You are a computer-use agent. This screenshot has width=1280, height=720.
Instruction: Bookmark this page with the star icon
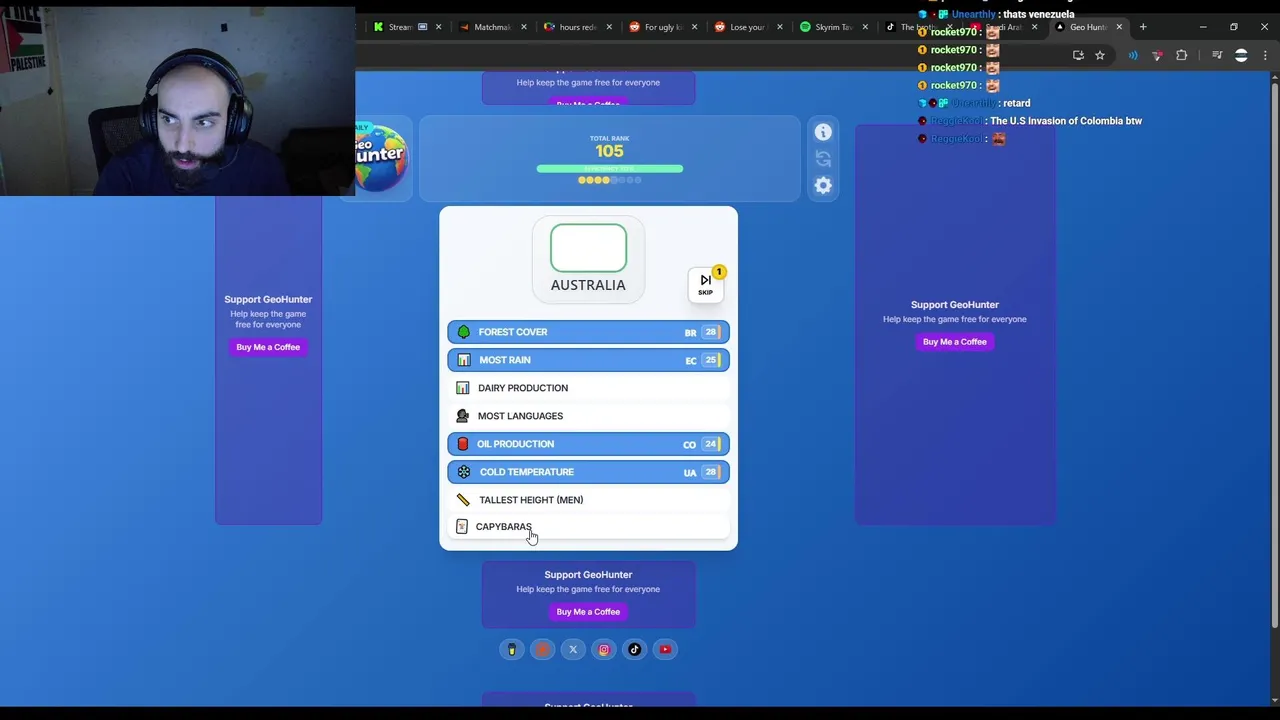(x=1099, y=56)
